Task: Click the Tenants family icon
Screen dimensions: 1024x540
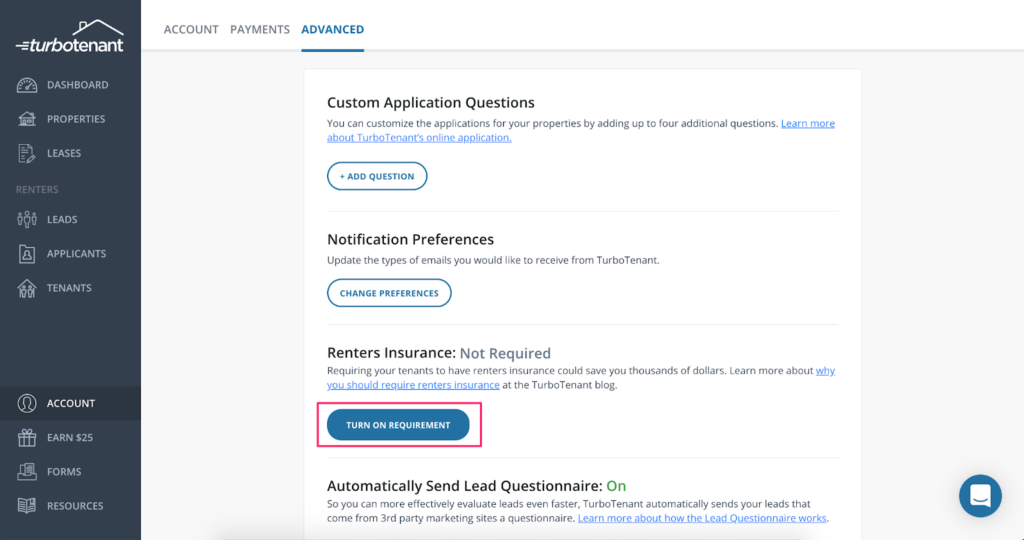Action: pos(27,288)
